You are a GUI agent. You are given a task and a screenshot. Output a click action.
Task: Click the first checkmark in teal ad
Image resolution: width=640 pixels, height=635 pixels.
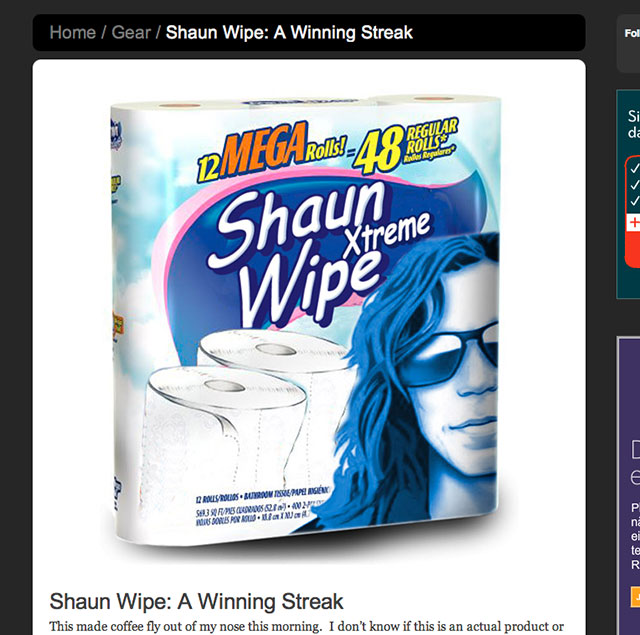click(x=635, y=168)
